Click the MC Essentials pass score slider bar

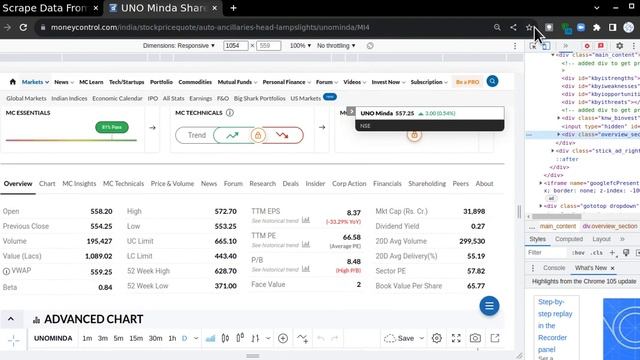(x=71, y=140)
